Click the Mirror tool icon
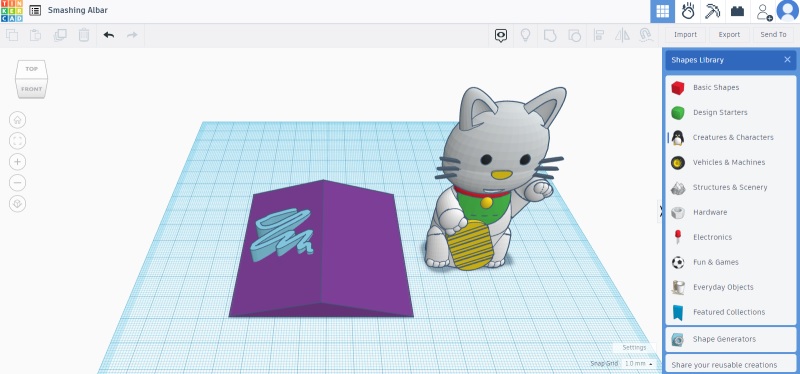This screenshot has width=800, height=374. (x=622, y=35)
